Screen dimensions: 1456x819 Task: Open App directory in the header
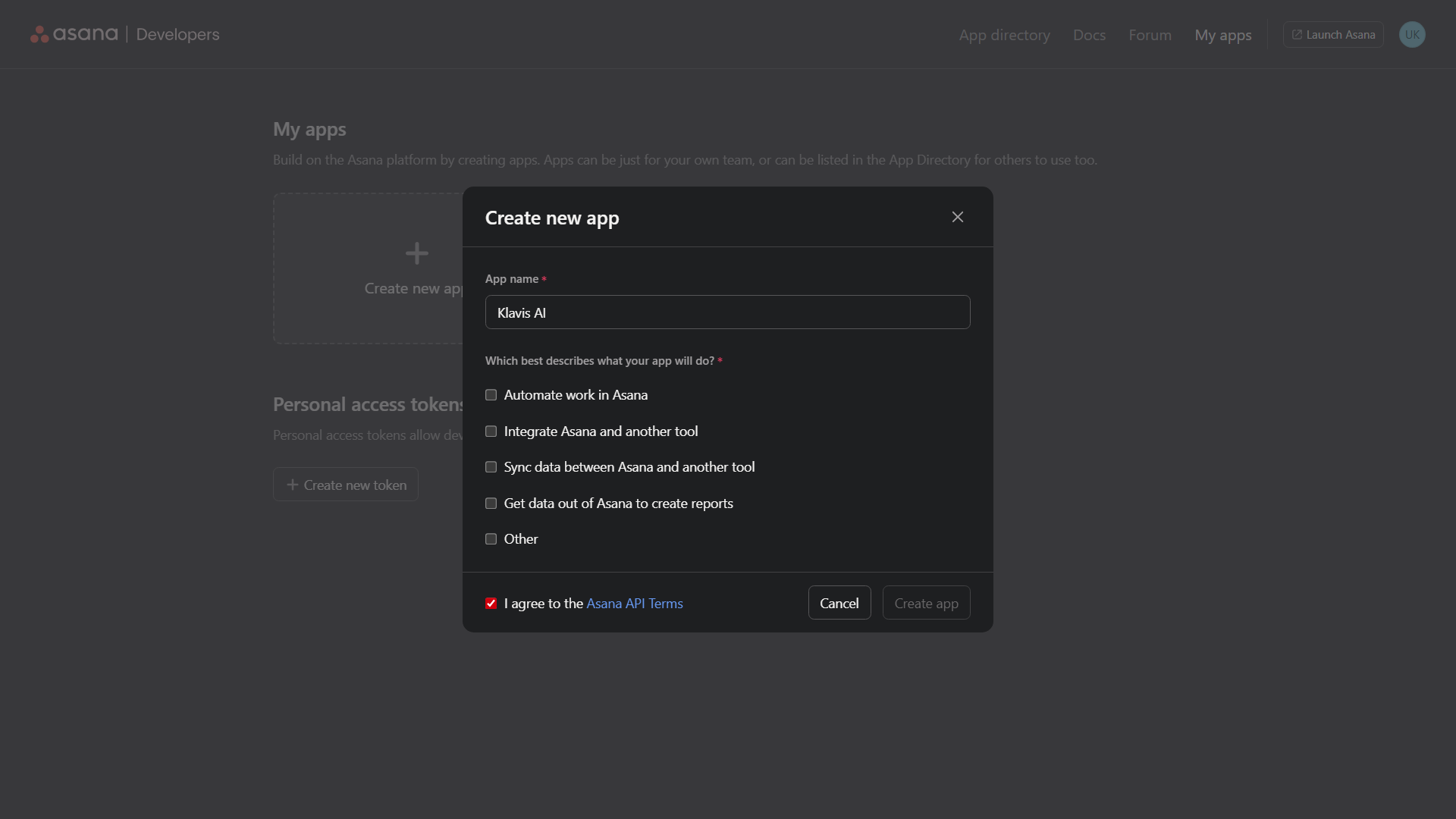pyautogui.click(x=1004, y=35)
